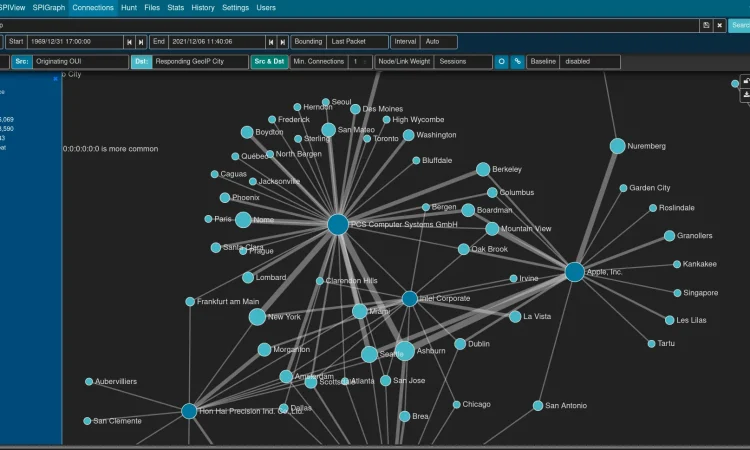This screenshot has width=750, height=450.
Task: Click End time next-step arrow icon
Action: tap(283, 42)
